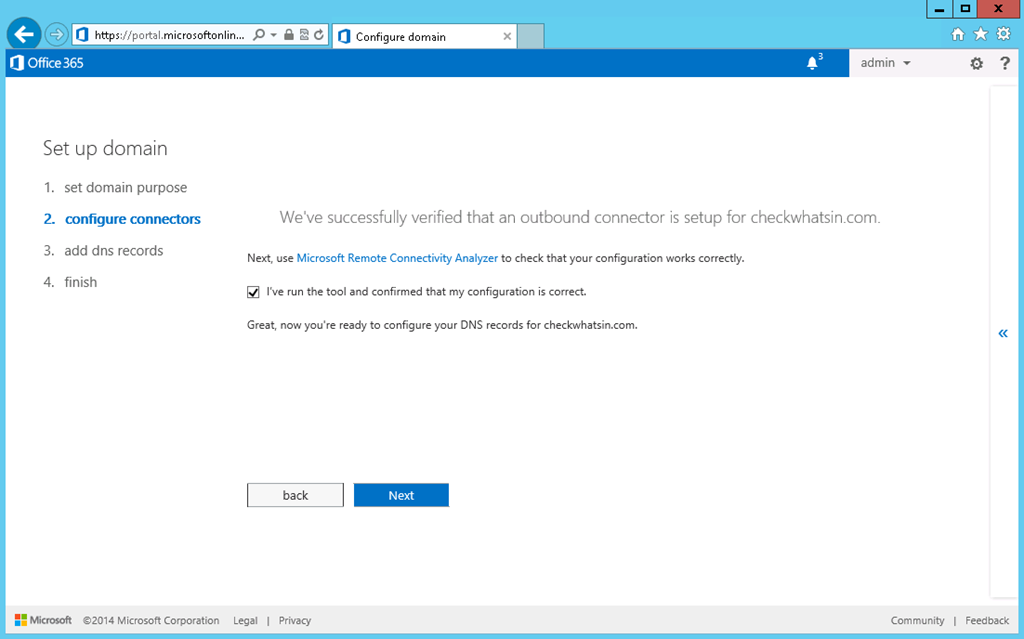The height and width of the screenshot is (639, 1024).
Task: Click the Office 365 logo
Action: [47, 63]
